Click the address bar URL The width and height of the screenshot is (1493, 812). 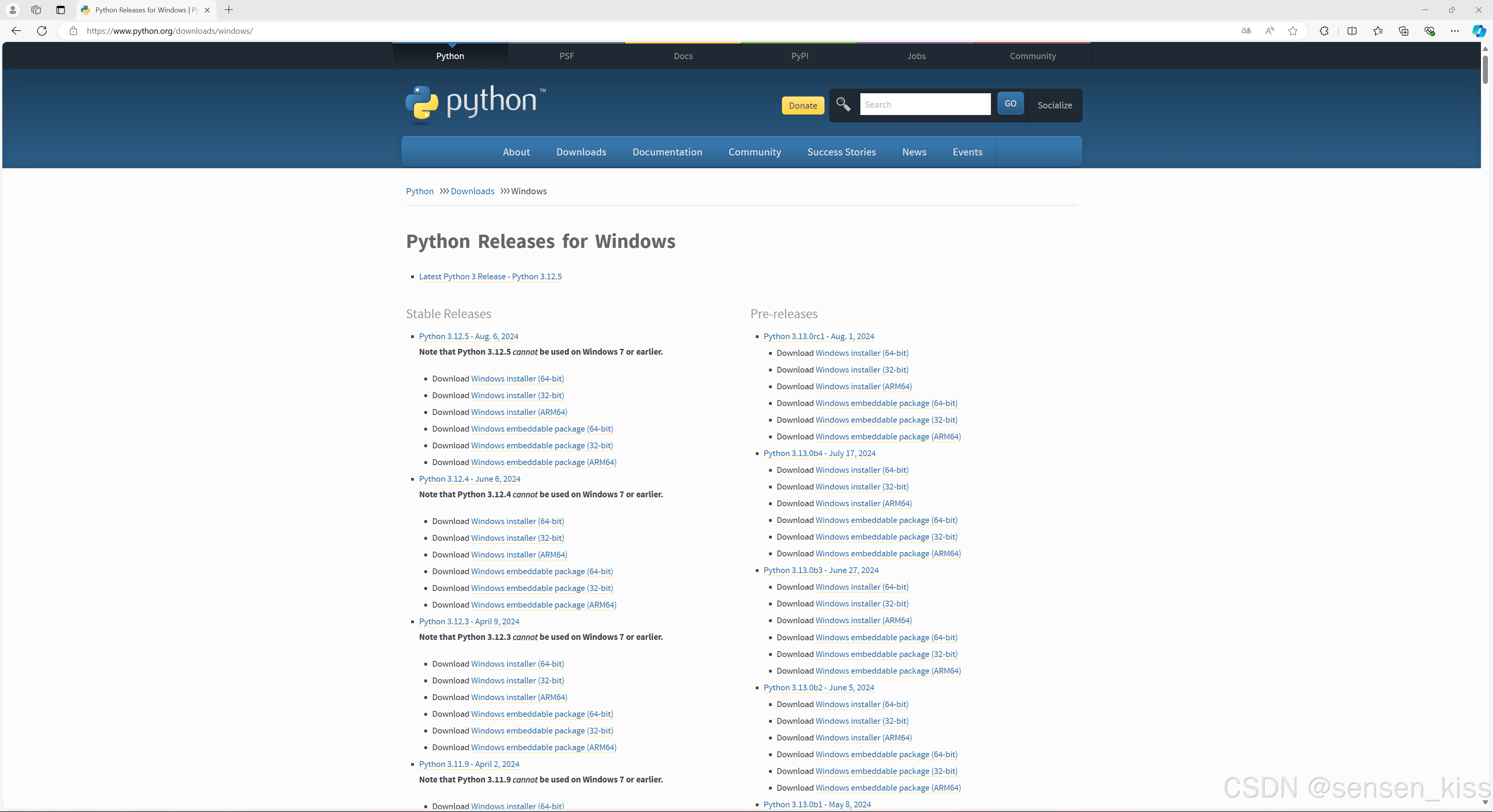click(x=170, y=31)
